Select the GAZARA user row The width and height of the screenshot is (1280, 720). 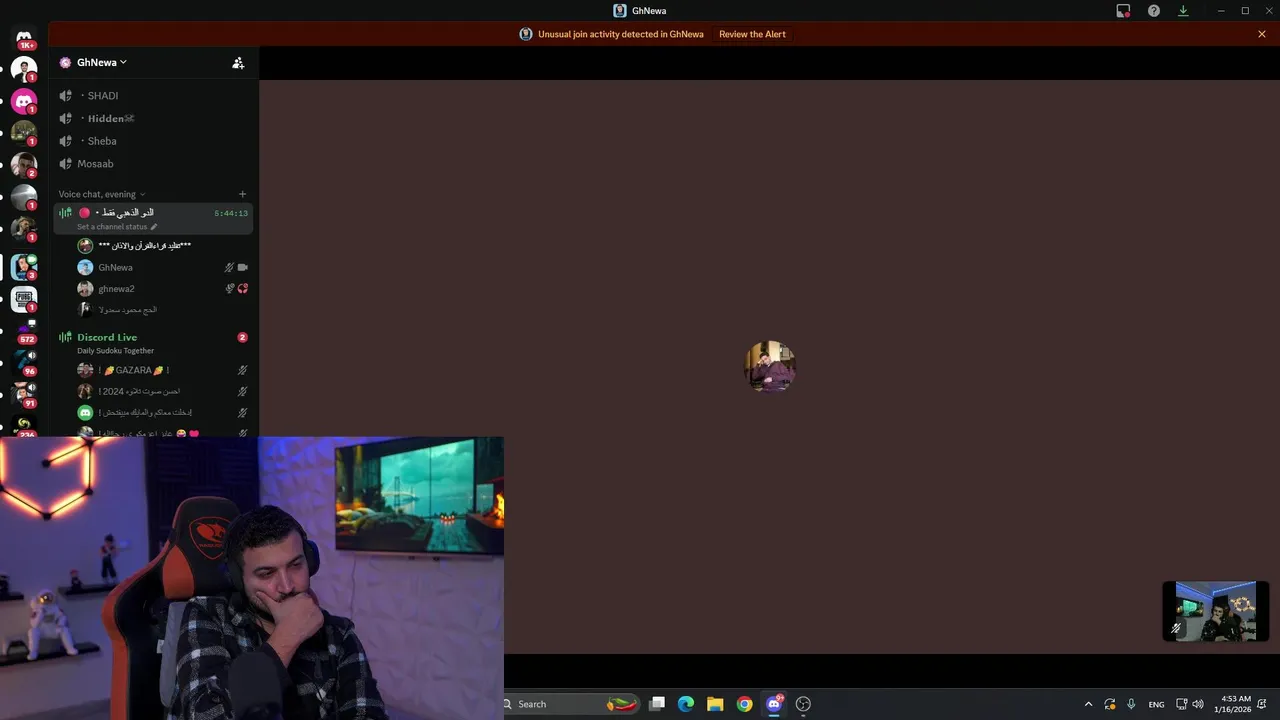(x=155, y=370)
